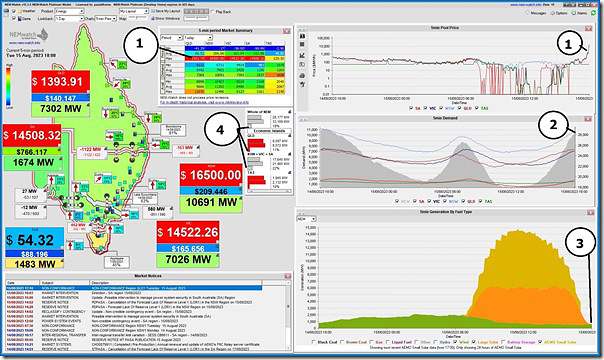Select the highlighted NON-CONFORMANCE market notice row
Screen dimensions: 604x360
pyautogui.click(x=134, y=288)
